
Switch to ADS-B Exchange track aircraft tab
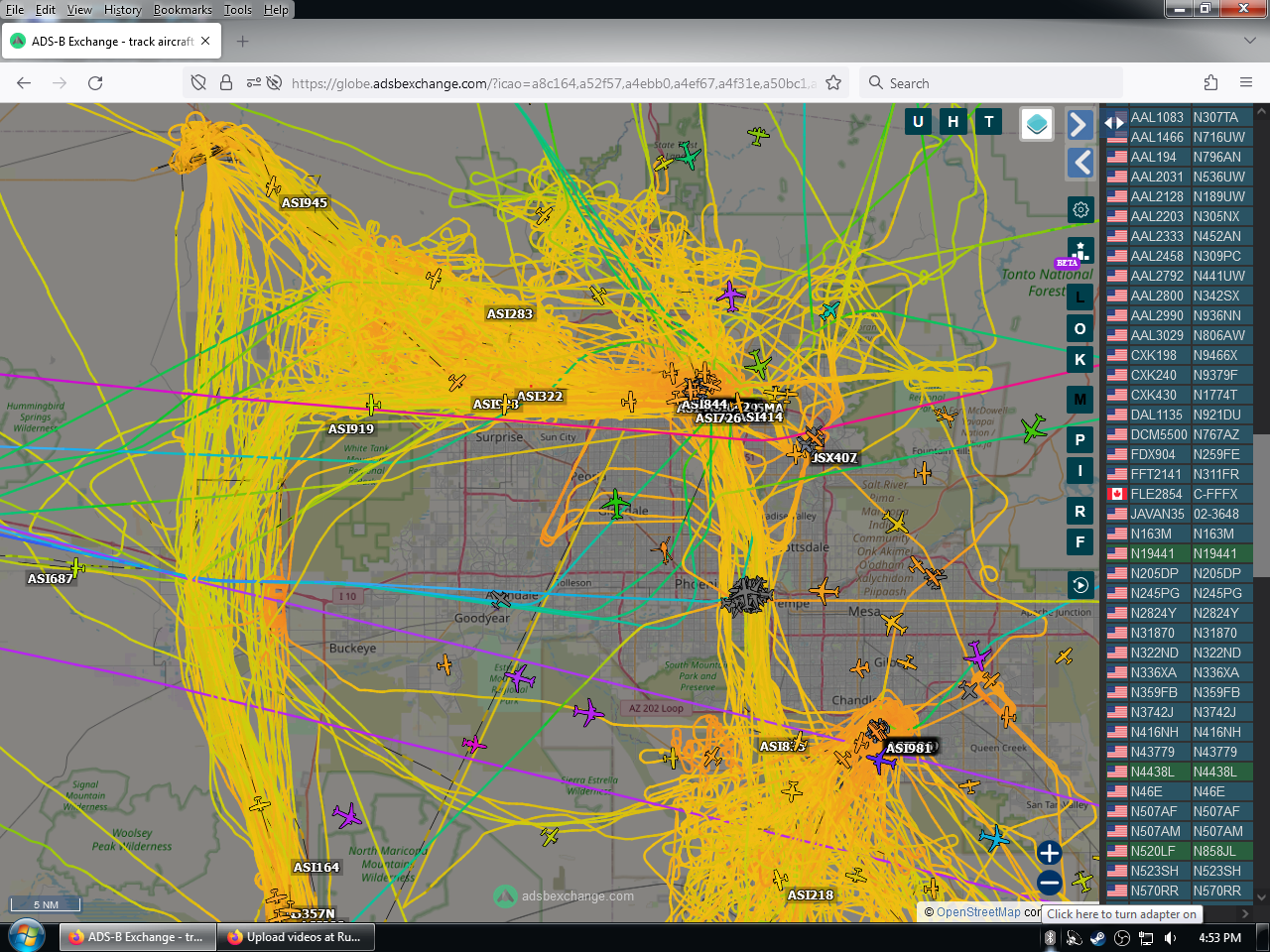(x=112, y=42)
